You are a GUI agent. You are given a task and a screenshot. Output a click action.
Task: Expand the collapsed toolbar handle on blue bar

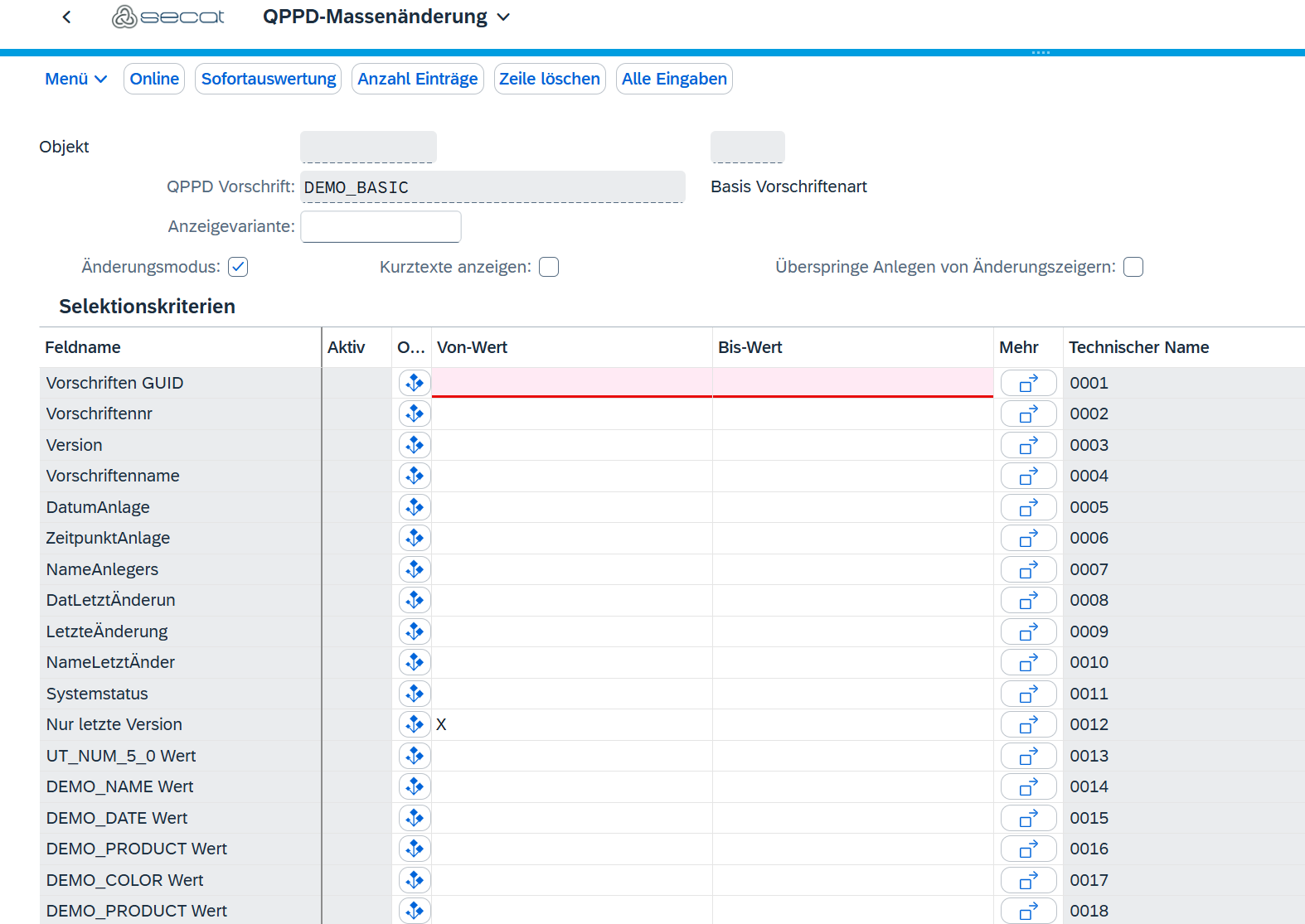pyautogui.click(x=1041, y=52)
